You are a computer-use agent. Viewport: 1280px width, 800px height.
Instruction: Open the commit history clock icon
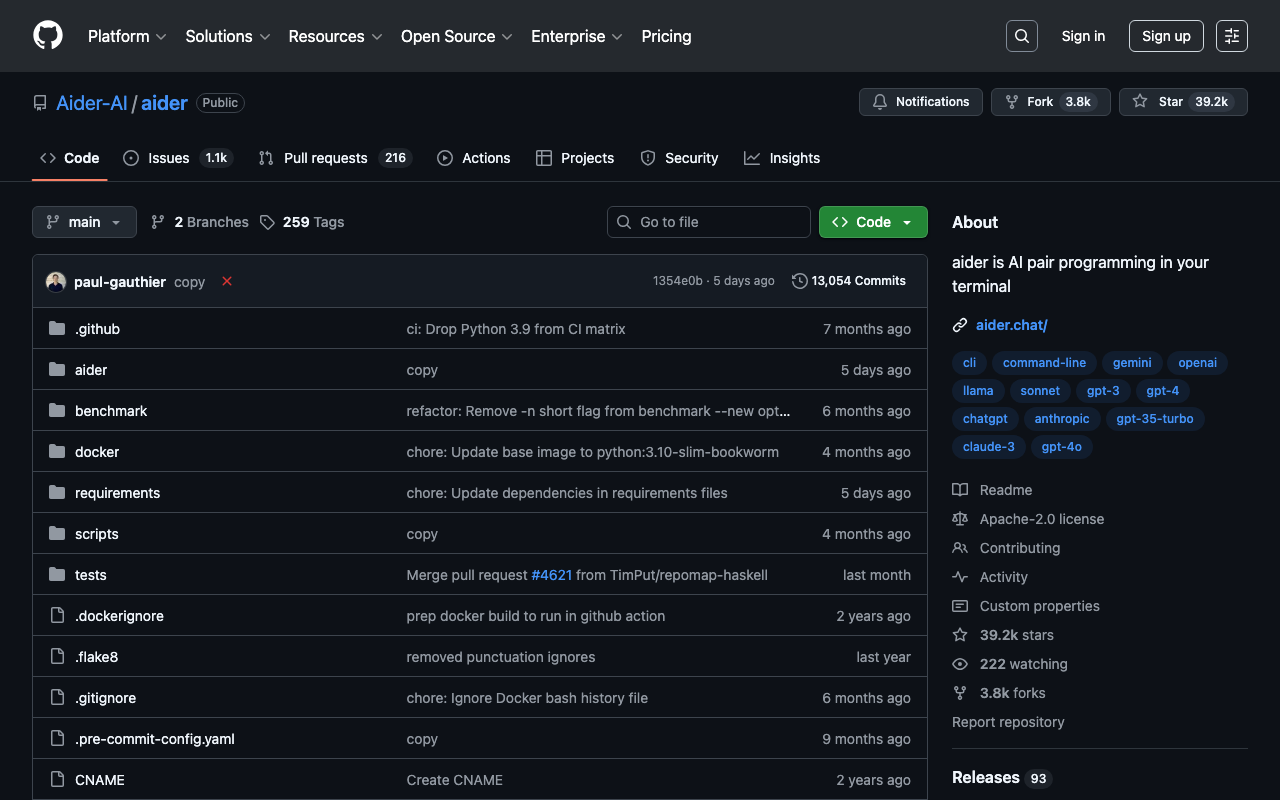[x=799, y=281]
